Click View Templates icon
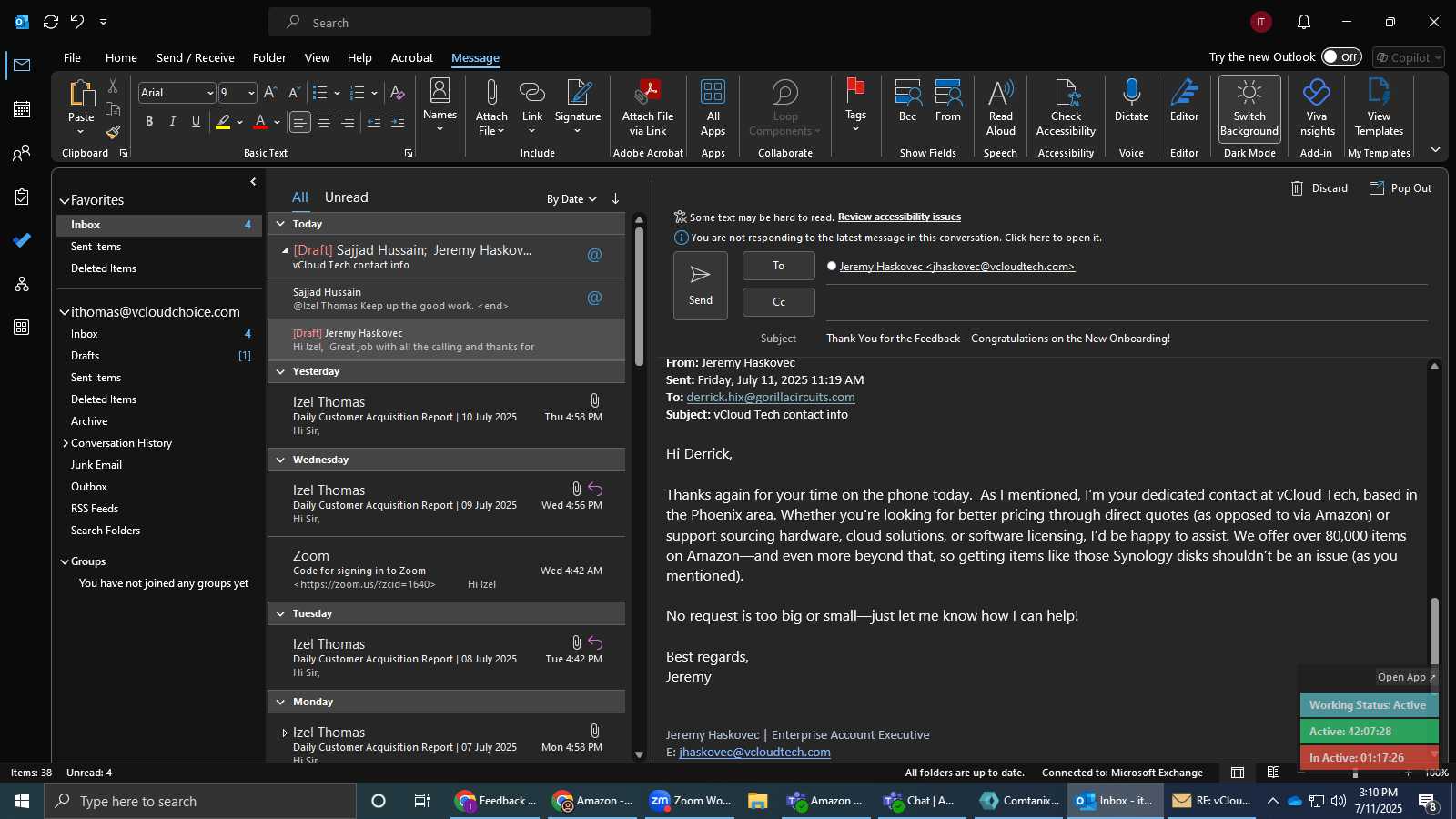The width and height of the screenshot is (1456, 819). (1379, 92)
